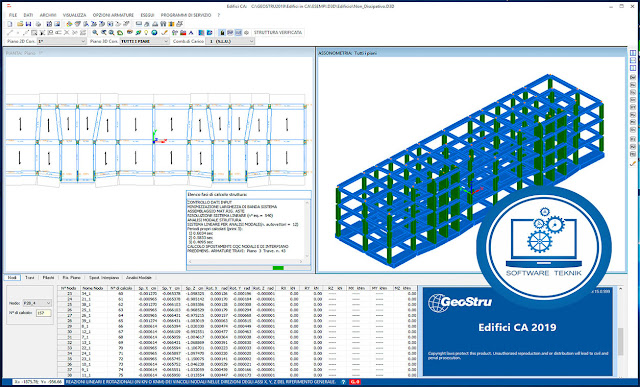The height and width of the screenshot is (387, 640).
Task: Open the PROGRAMMI DI SERVIZIO menu
Action: (186, 15)
